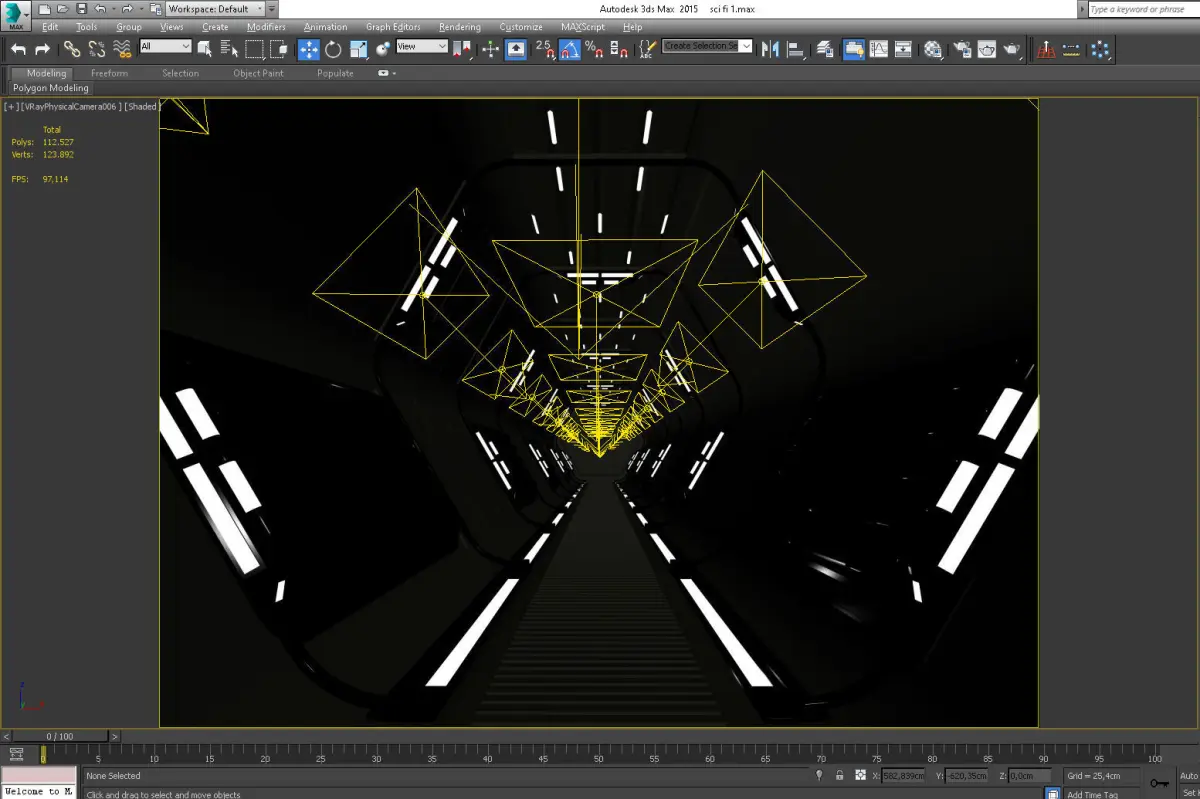This screenshot has height=799, width=1200.
Task: Open the Curve Editor icon
Action: 879,48
